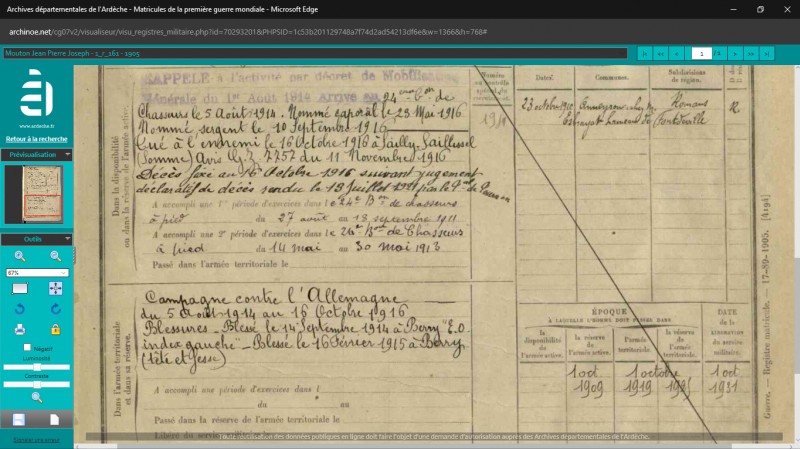Click the zoom in magnifier icon
Image resolution: width=800 pixels, height=449 pixels.
click(x=19, y=256)
